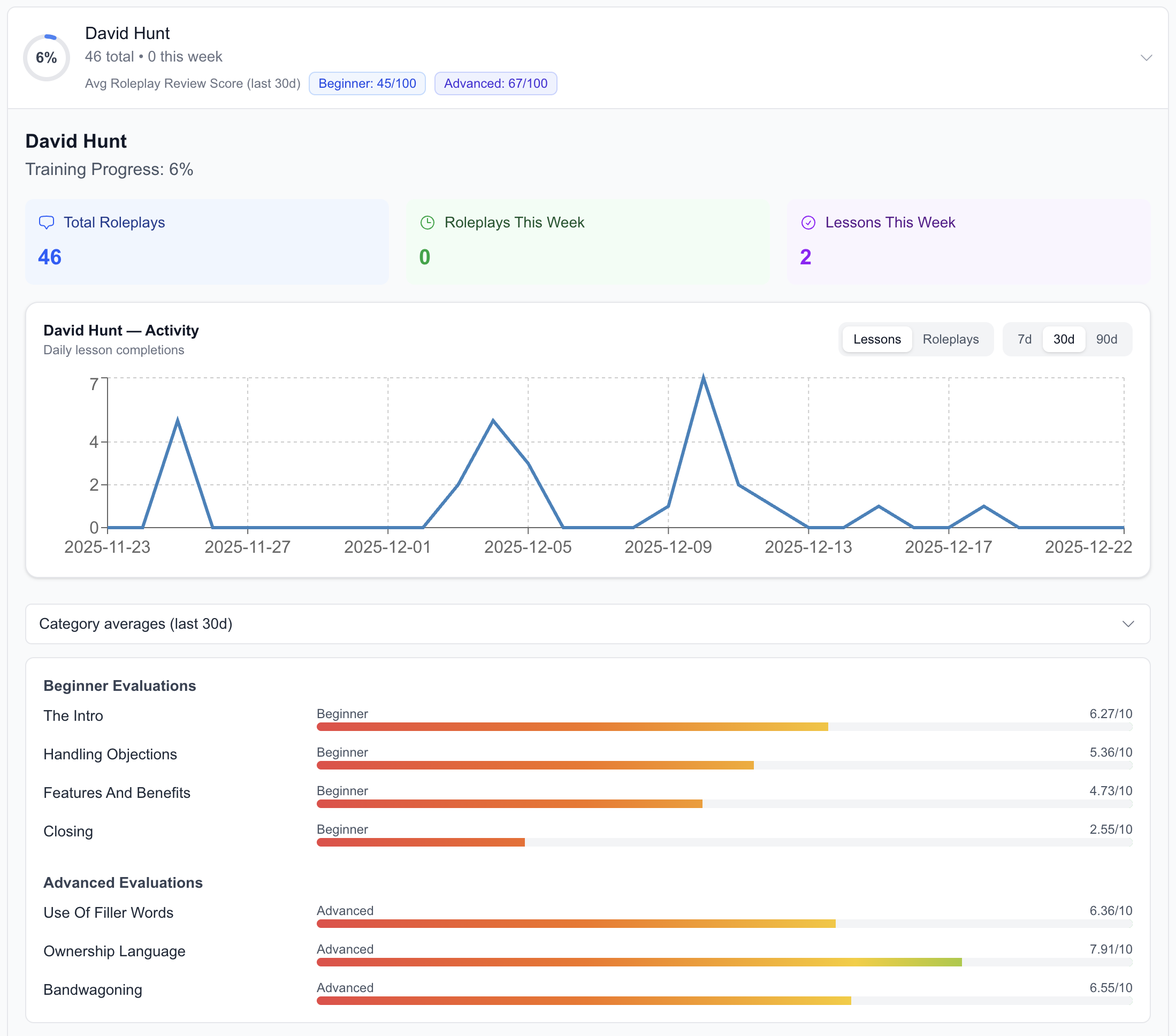1176x1036 pixels.
Task: Click the Ownership Language 7.91/10 score
Action: pyautogui.click(x=1110, y=949)
